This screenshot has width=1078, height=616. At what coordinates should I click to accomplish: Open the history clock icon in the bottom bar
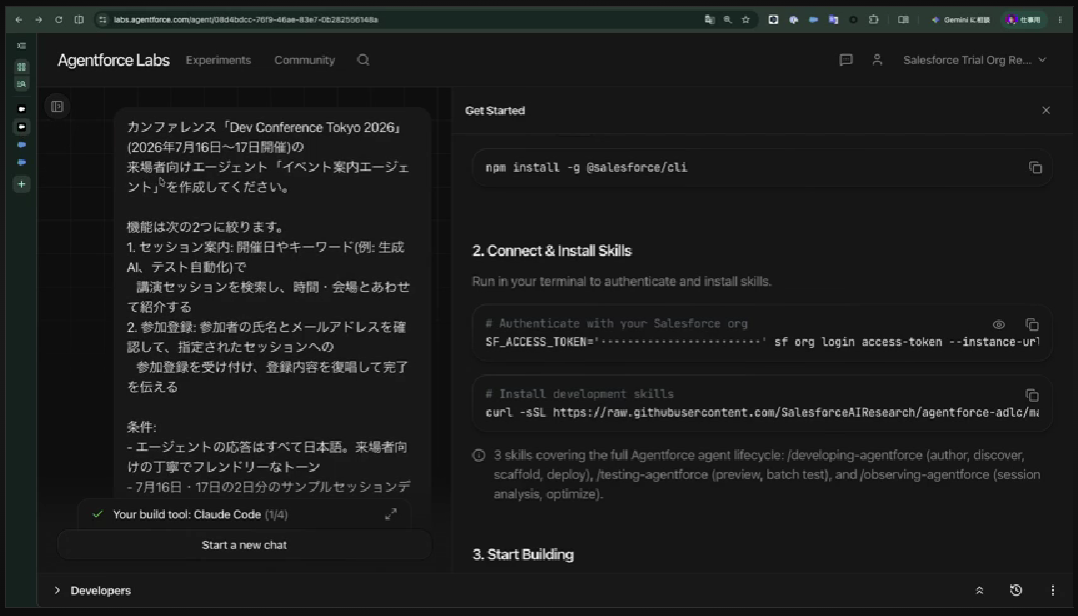coord(1016,591)
